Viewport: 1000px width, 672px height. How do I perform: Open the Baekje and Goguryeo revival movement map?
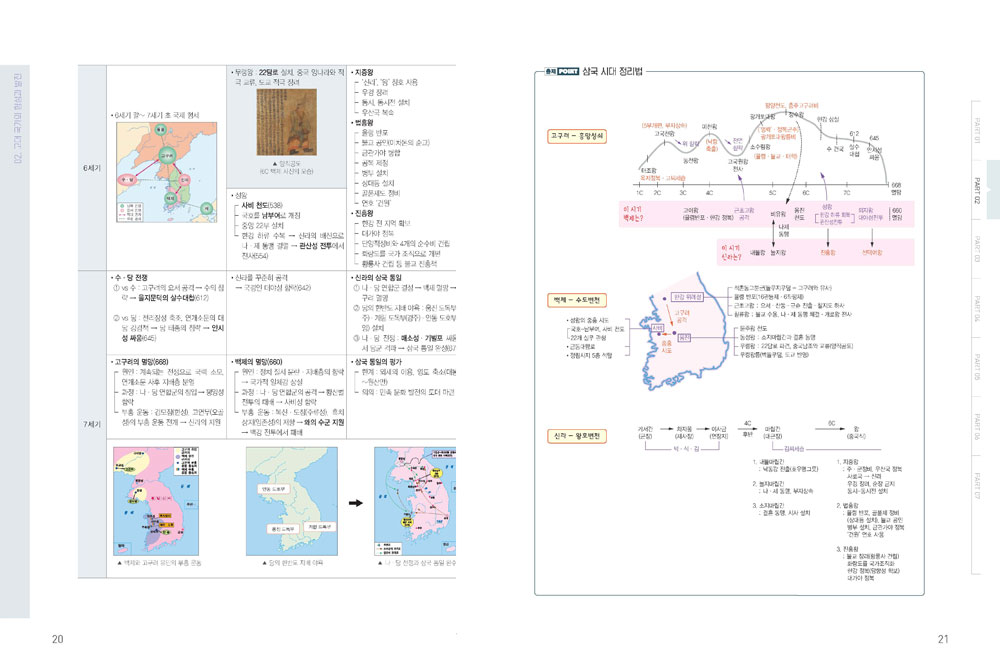click(x=156, y=501)
